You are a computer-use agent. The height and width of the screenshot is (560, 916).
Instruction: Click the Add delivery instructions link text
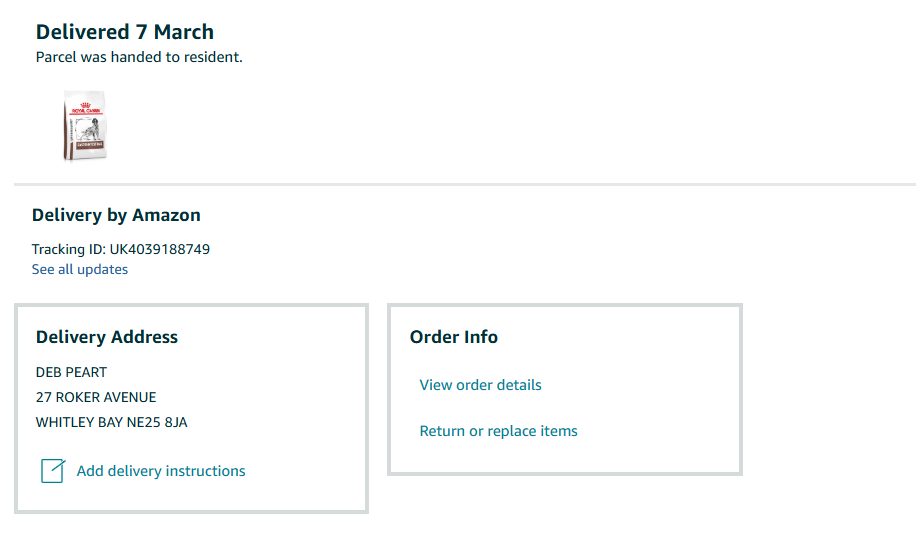tap(161, 471)
